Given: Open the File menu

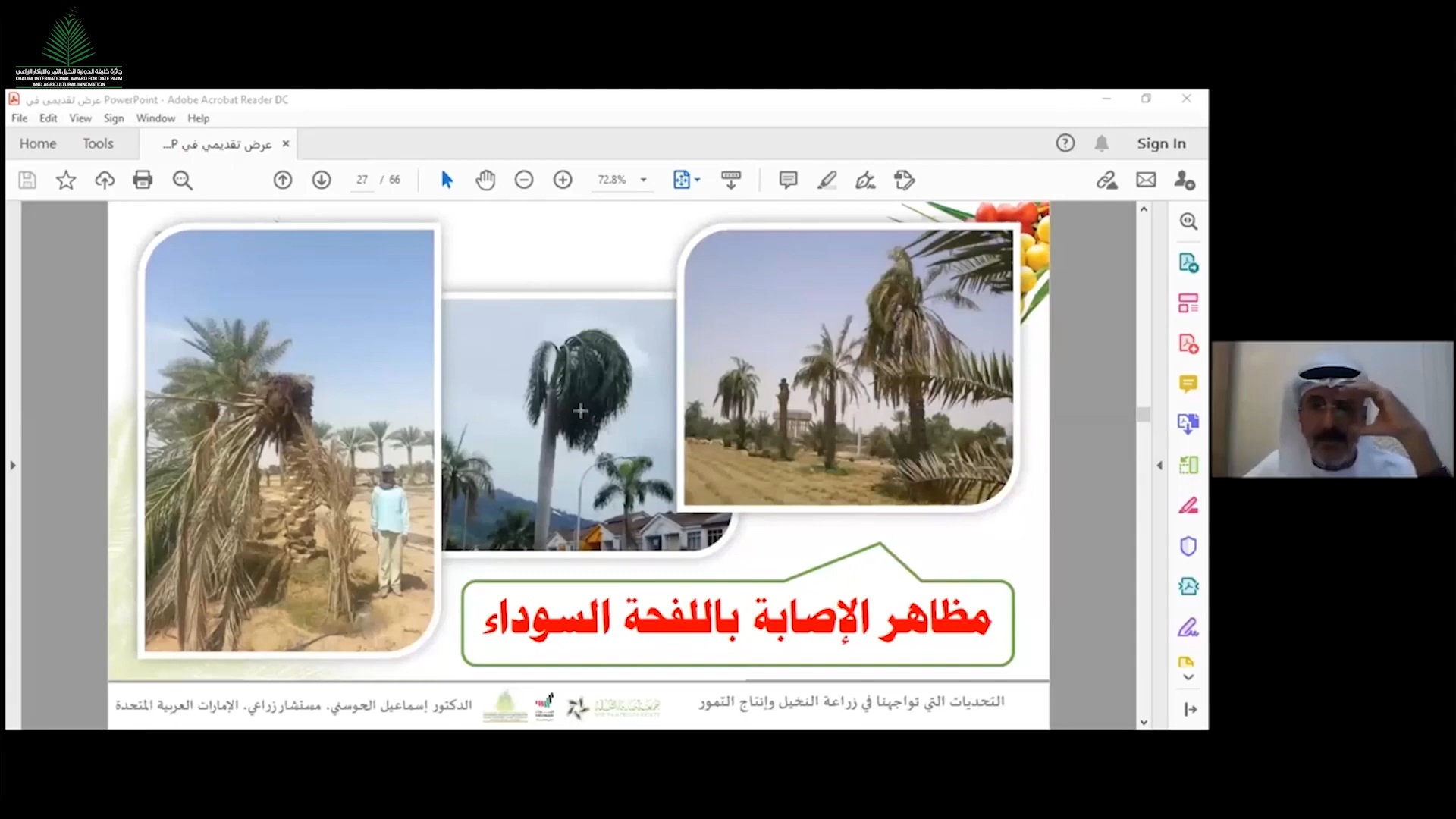Looking at the screenshot, I should [x=19, y=118].
